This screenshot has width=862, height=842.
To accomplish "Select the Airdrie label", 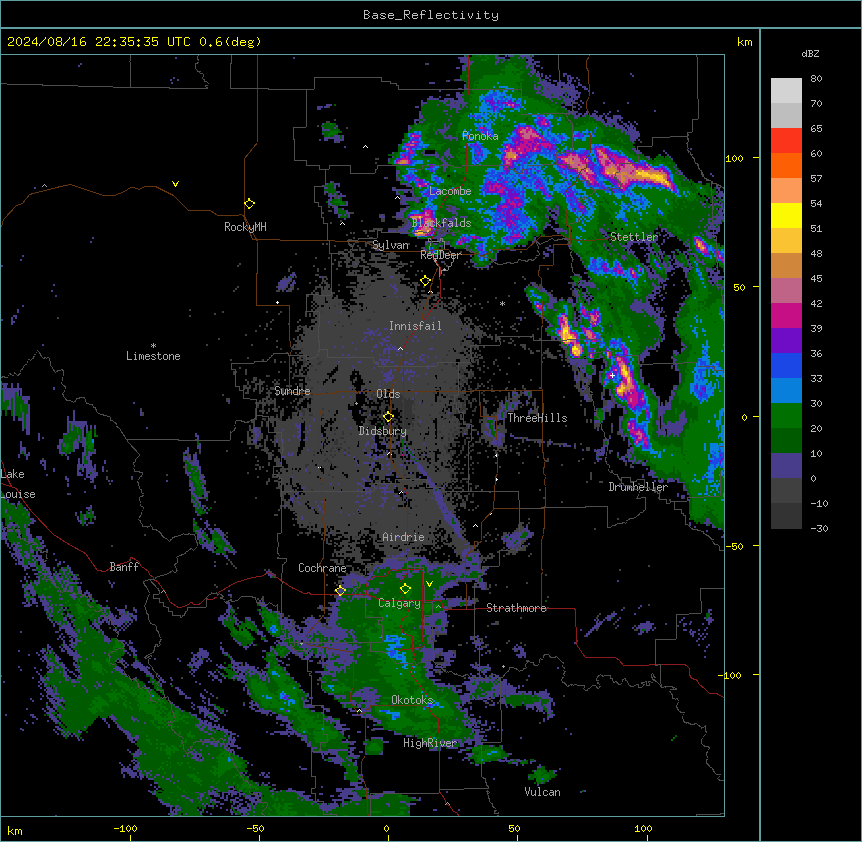I will click(x=403, y=537).
